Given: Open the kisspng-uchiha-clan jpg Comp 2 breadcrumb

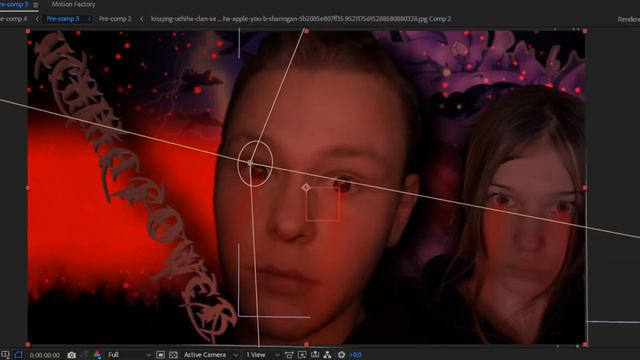Looking at the screenshot, I should pos(301,19).
